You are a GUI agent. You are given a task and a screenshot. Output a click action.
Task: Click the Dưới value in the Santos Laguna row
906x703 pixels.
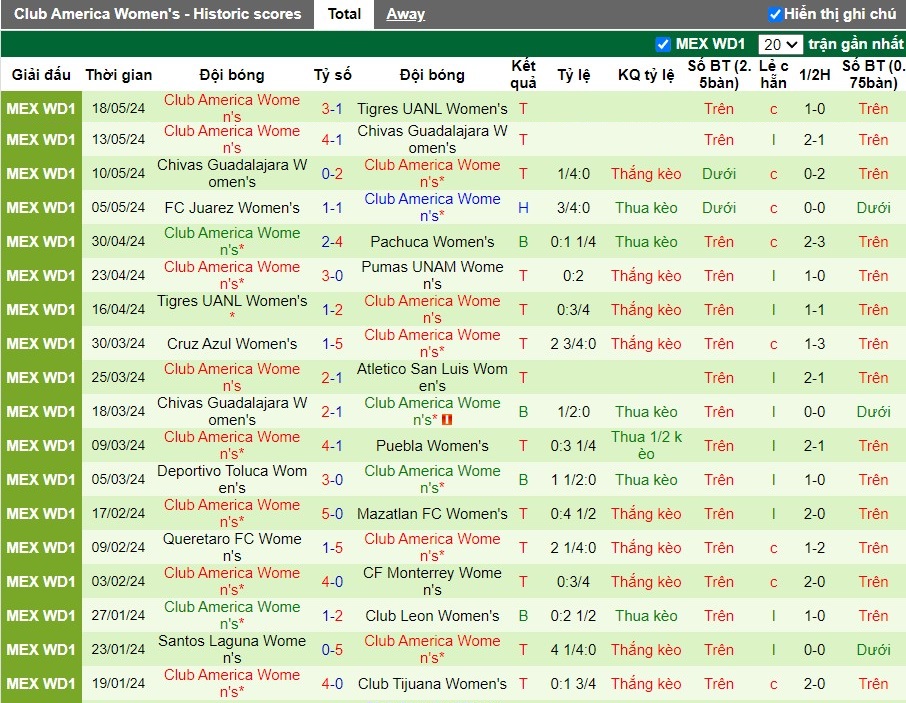coord(873,649)
